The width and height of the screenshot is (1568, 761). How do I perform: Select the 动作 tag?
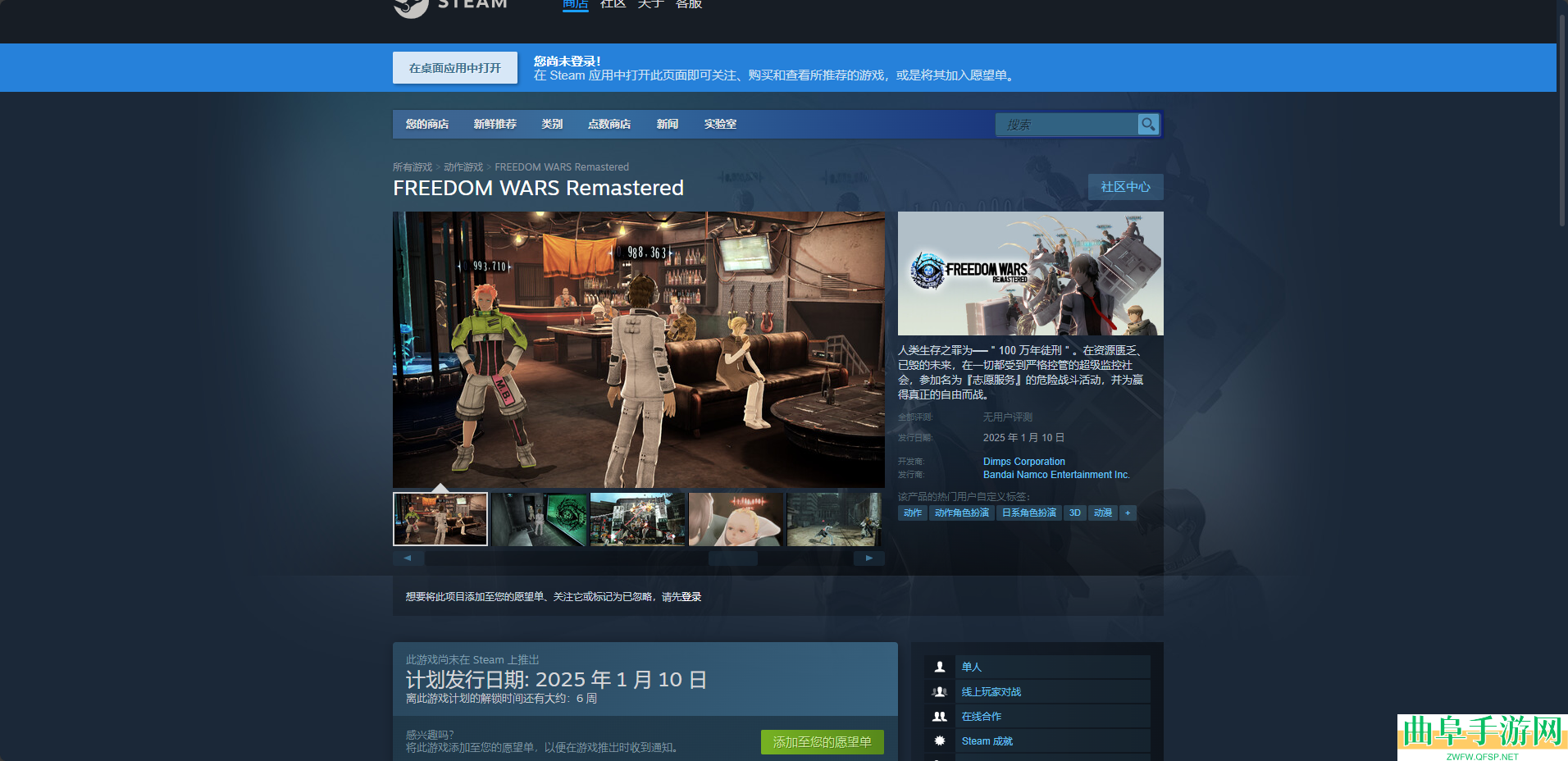tap(913, 513)
